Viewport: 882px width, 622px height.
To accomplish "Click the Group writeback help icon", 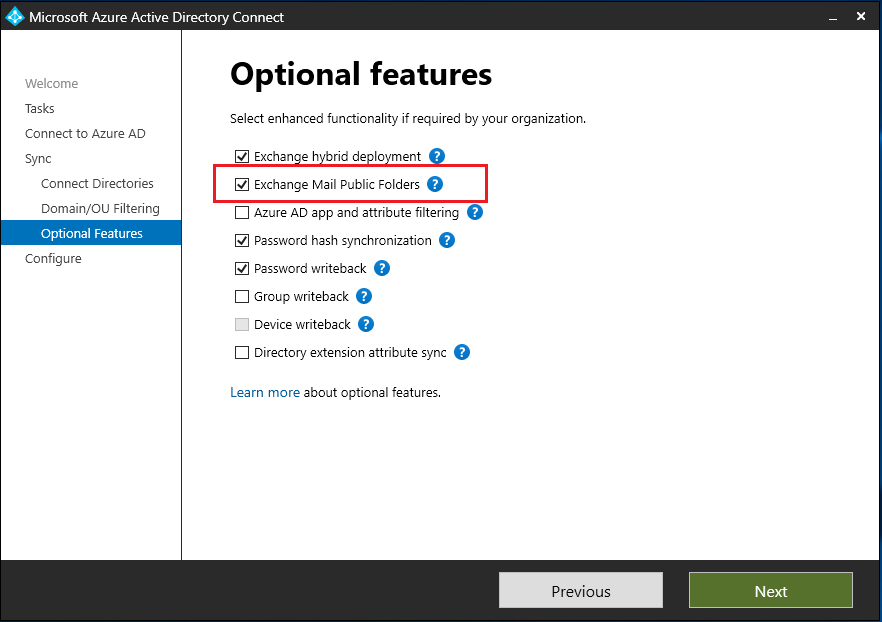I will (x=364, y=296).
